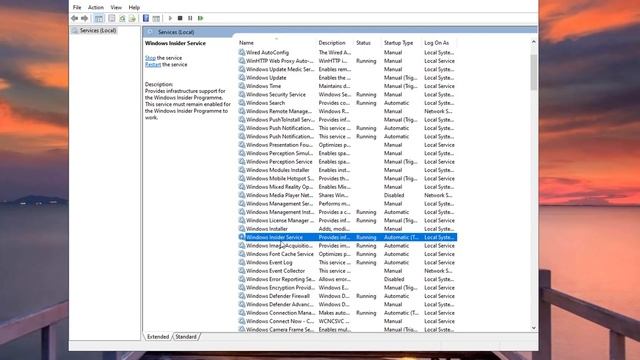Select the Windows Defender Advanced row
This screenshot has height=360, width=640.
(347, 304)
